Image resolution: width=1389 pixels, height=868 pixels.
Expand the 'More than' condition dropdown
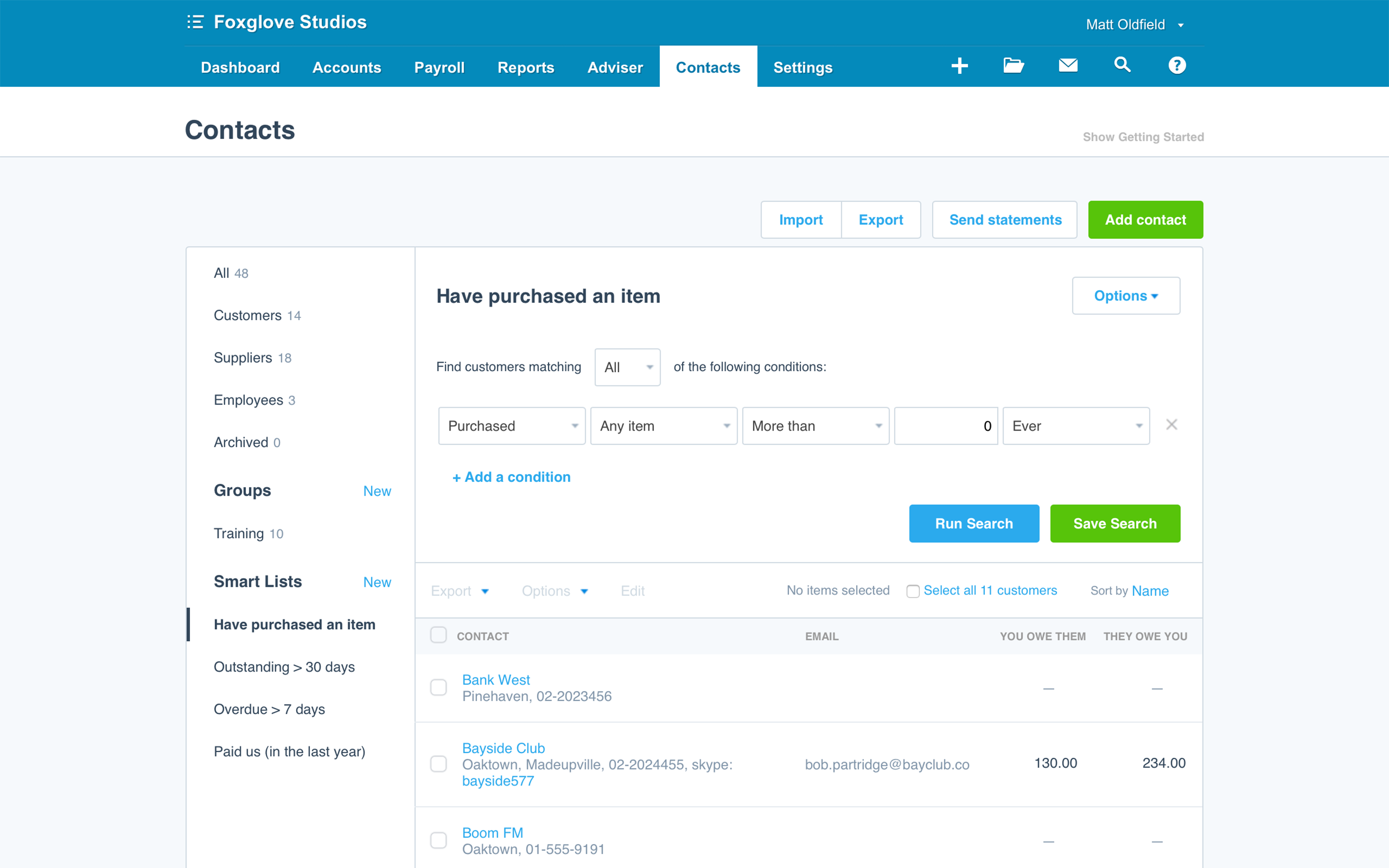click(x=815, y=425)
